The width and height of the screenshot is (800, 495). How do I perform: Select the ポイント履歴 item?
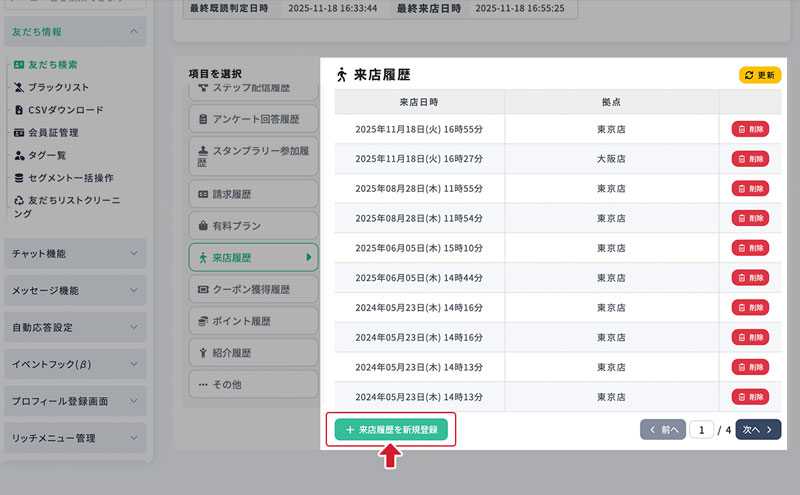point(252,321)
